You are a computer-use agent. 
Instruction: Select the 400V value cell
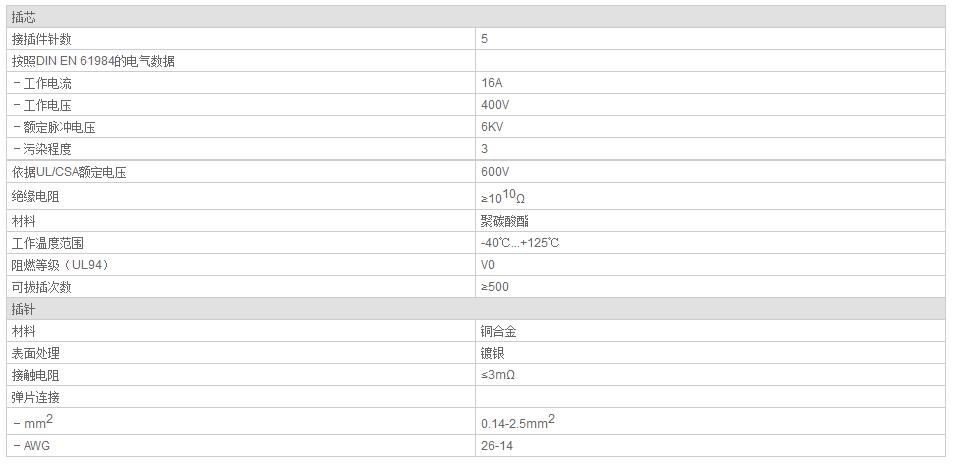click(495, 105)
